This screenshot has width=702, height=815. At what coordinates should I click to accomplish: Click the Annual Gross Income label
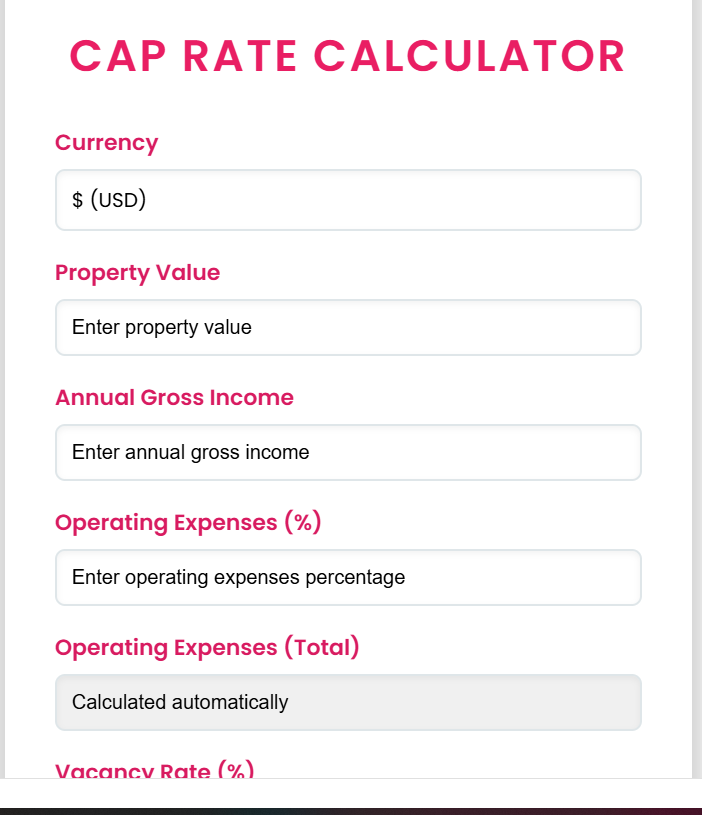174,397
